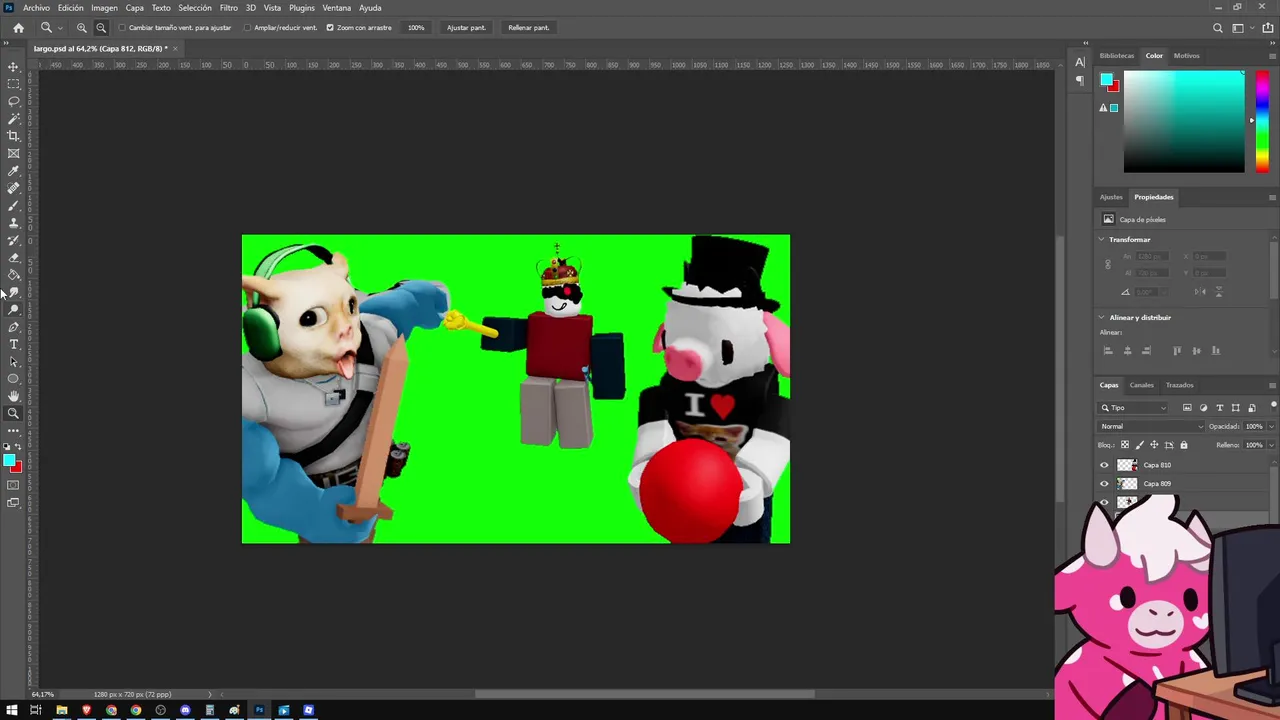Select the Eraser tool
The image size is (1280, 720).
click(x=14, y=257)
